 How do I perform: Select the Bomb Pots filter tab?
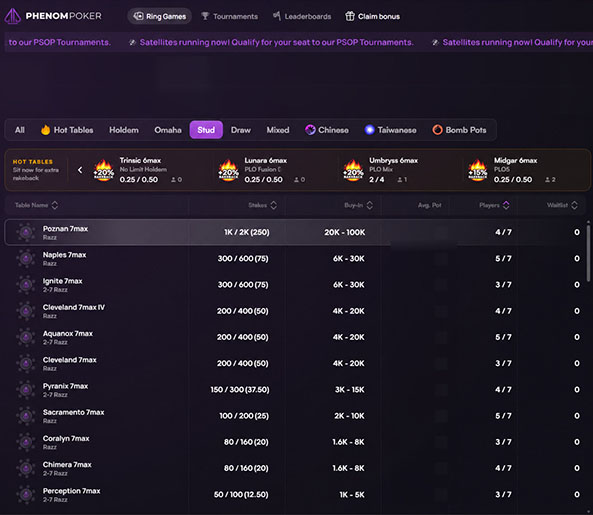(459, 130)
